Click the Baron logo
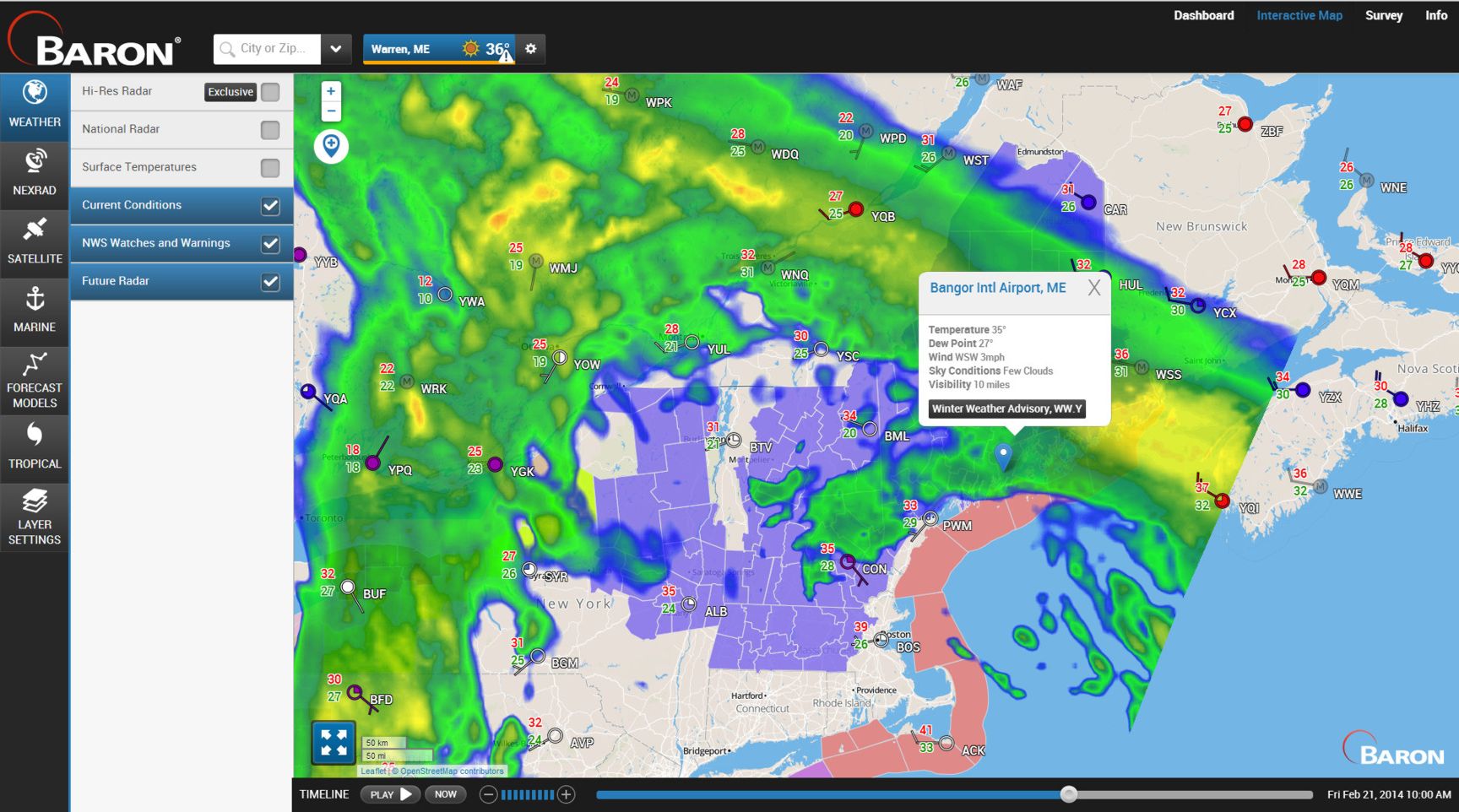Image resolution: width=1459 pixels, height=812 pixels. (x=94, y=40)
